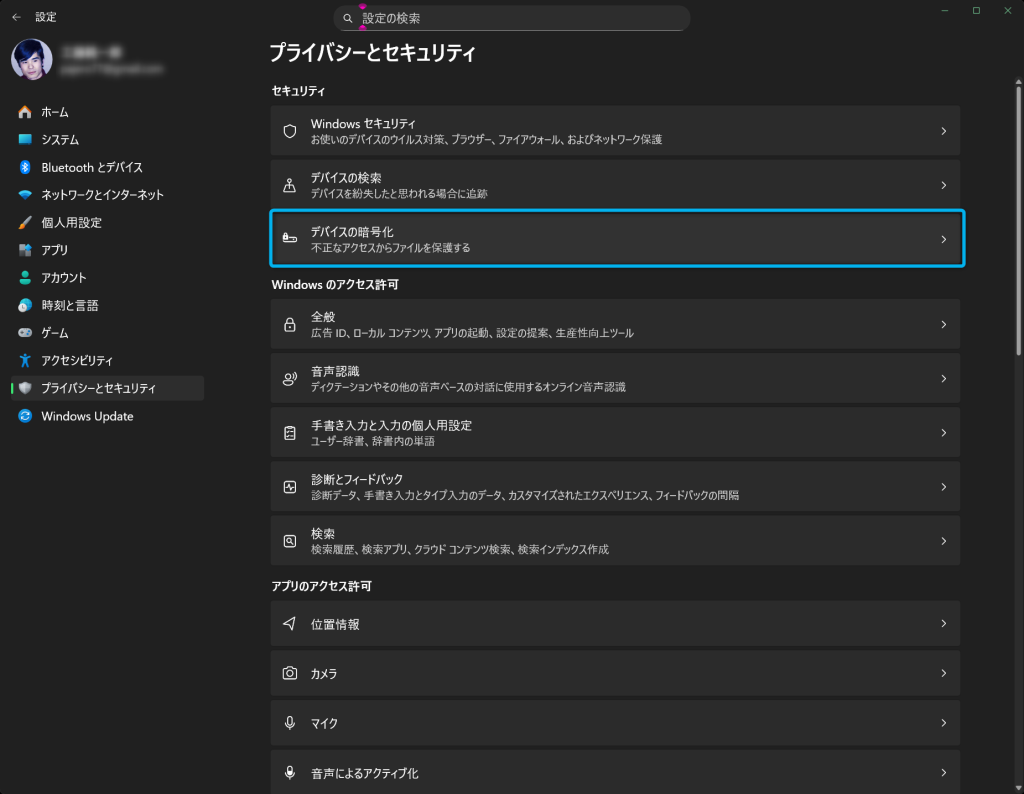This screenshot has width=1024, height=794.
Task: Click the デバイスの暗号化 lock drive icon
Action: 290,239
